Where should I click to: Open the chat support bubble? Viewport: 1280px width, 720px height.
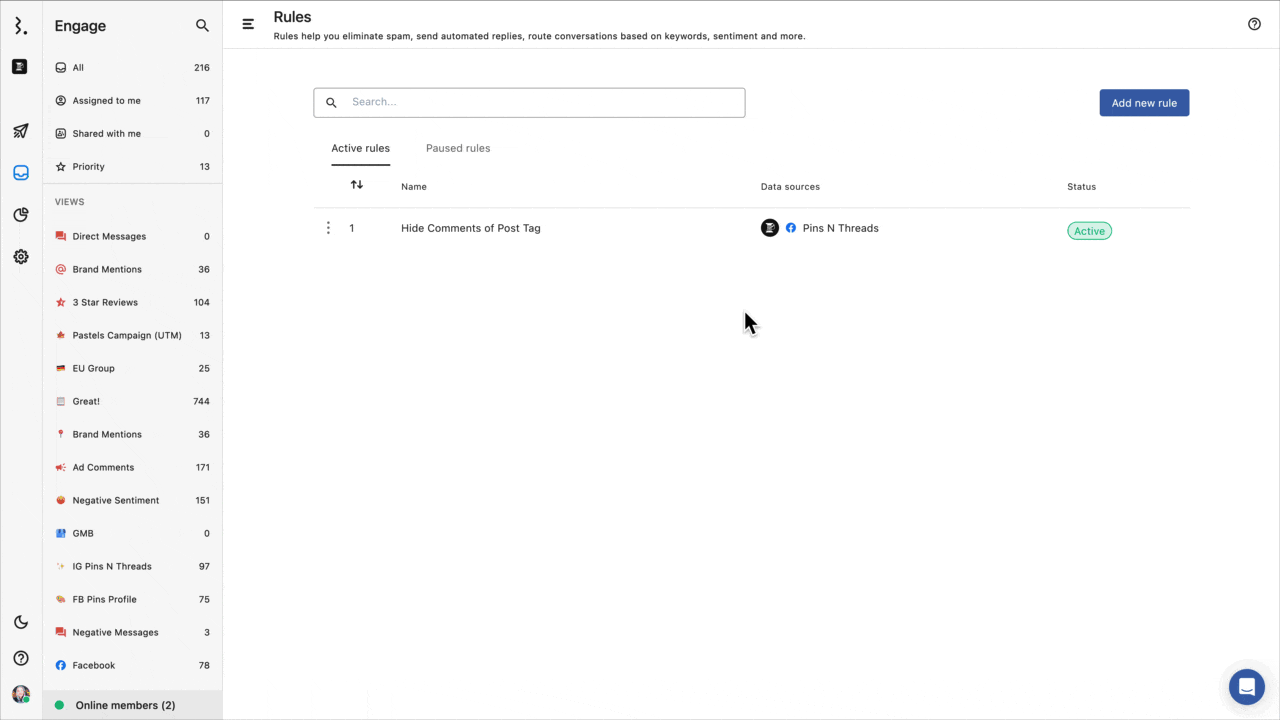pyautogui.click(x=1246, y=687)
